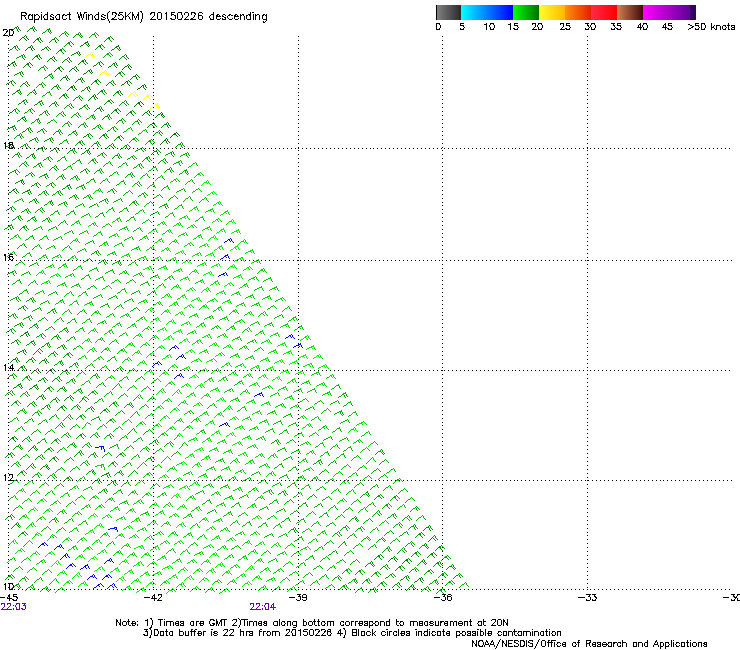This screenshot has width=740, height=650.
Task: Click the latitude label '12'
Action: coord(8,478)
